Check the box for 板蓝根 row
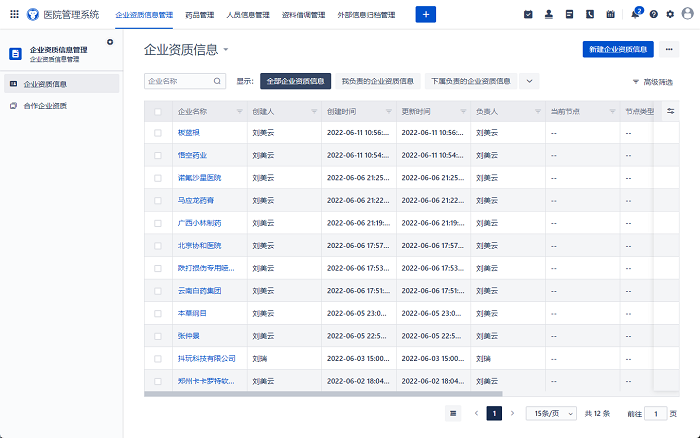700x438 pixels. click(158, 133)
